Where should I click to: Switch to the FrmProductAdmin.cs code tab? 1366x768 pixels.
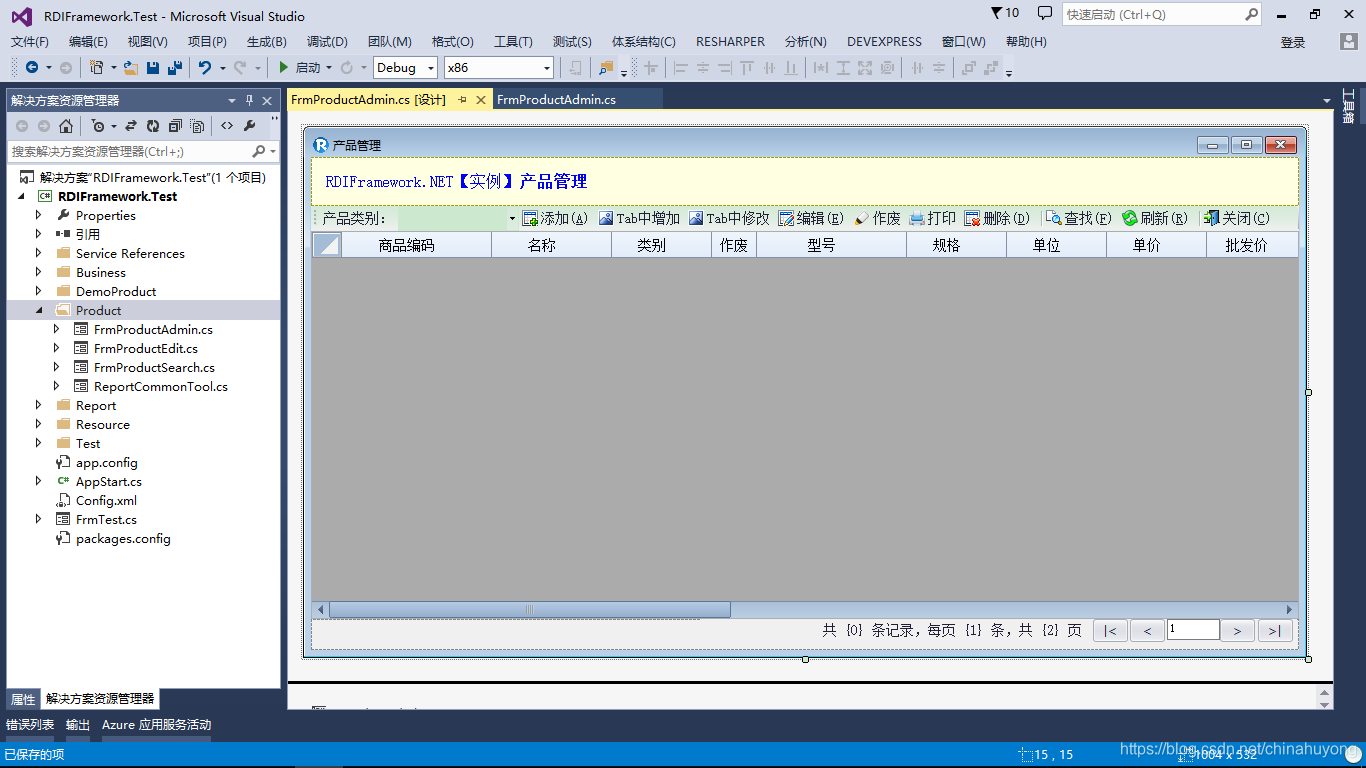556,99
